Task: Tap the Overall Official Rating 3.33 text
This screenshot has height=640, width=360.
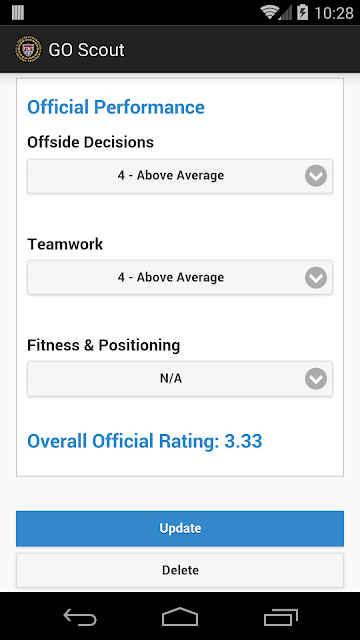Action: pos(144,441)
